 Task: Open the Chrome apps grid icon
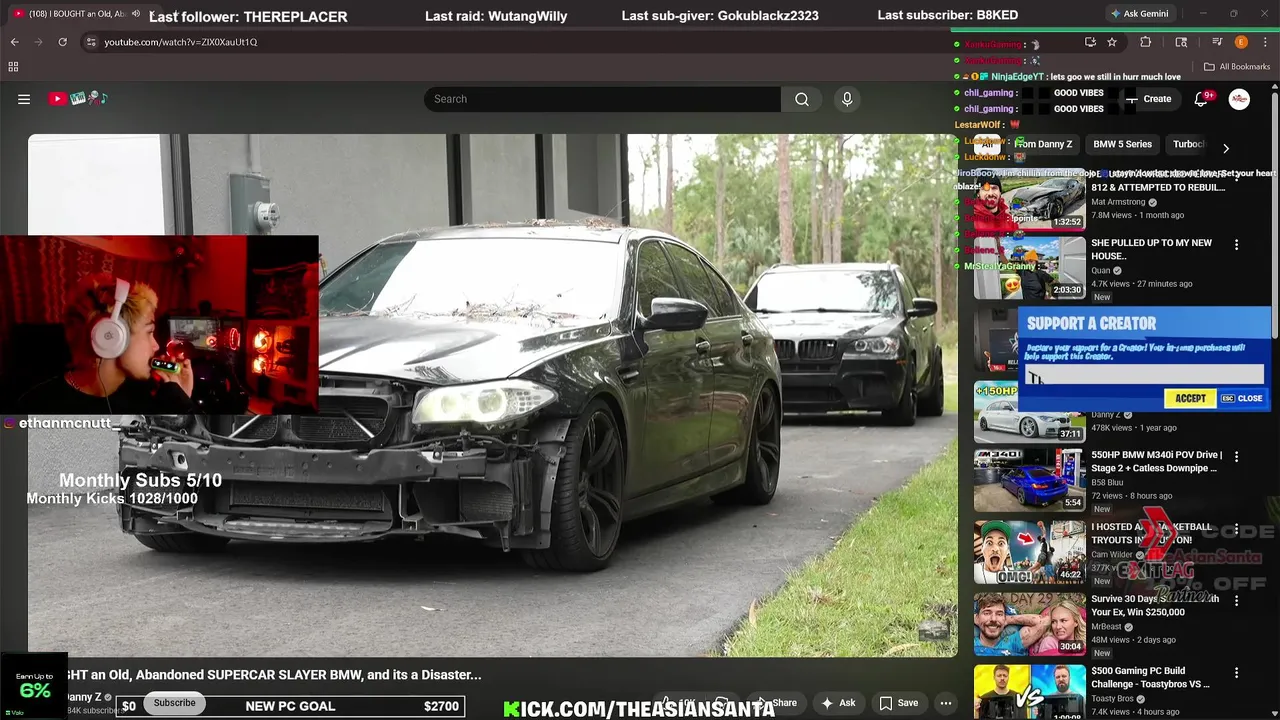13,67
